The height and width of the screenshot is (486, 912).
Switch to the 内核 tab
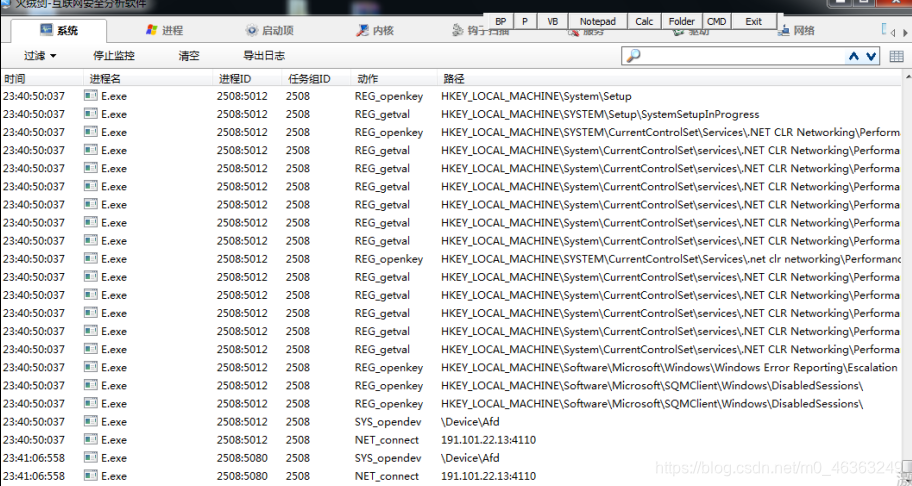point(375,30)
